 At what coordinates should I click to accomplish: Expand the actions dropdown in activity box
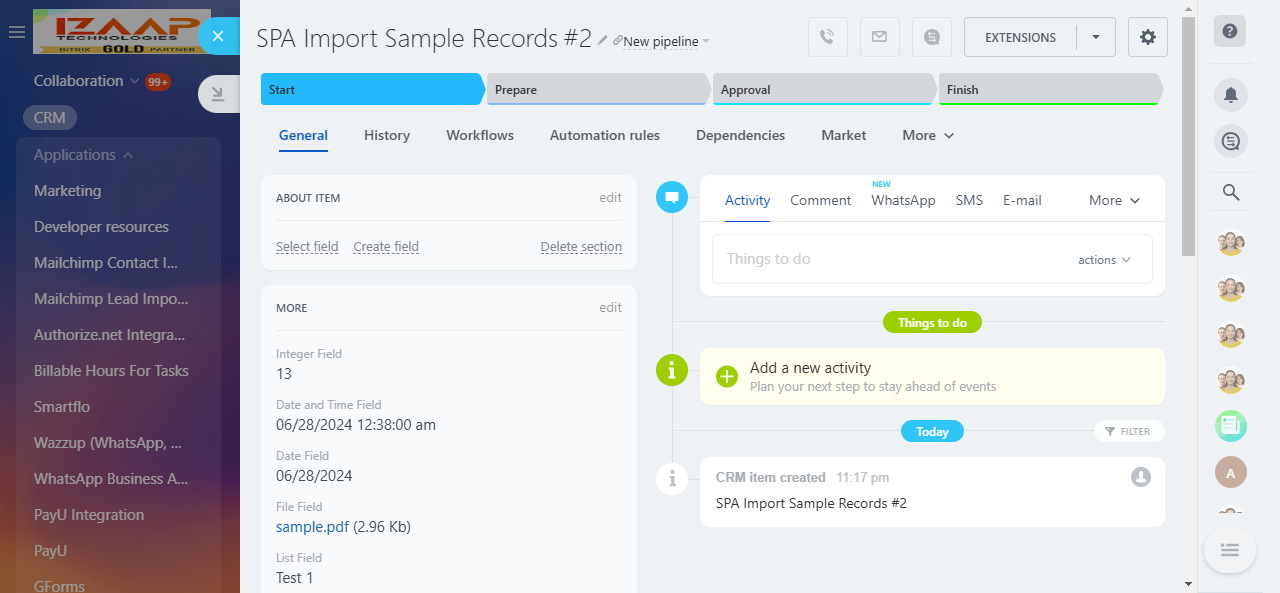tap(1104, 260)
